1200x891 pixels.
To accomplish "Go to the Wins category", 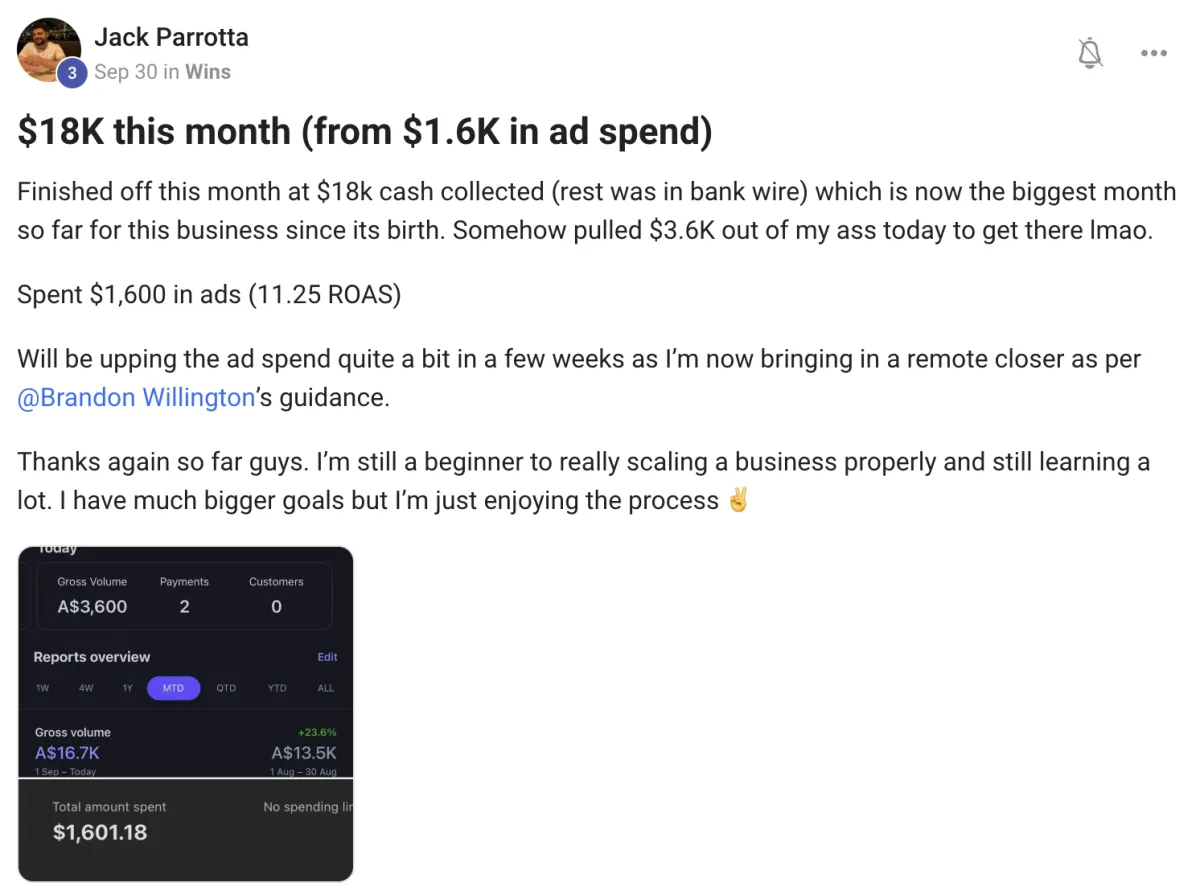I will 207,72.
